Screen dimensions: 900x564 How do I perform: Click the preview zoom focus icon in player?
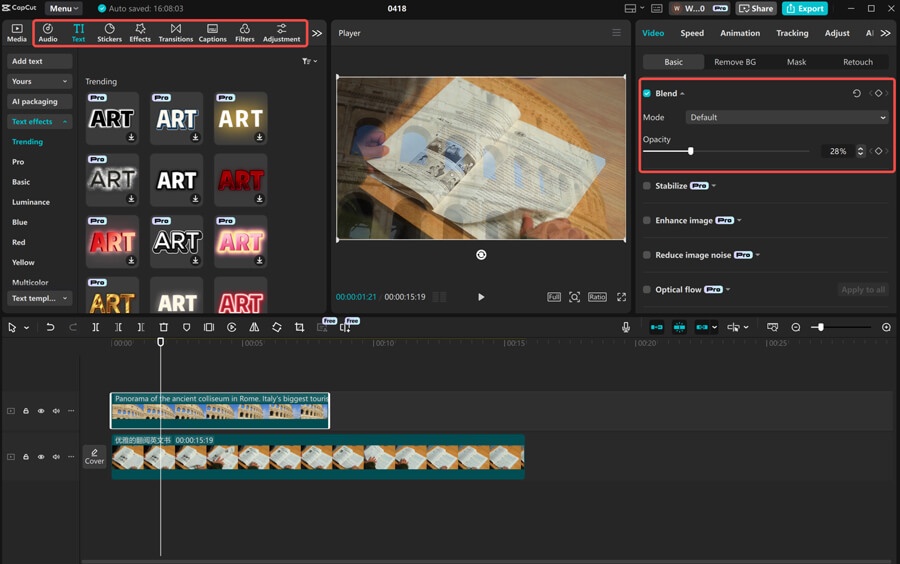[x=574, y=297]
